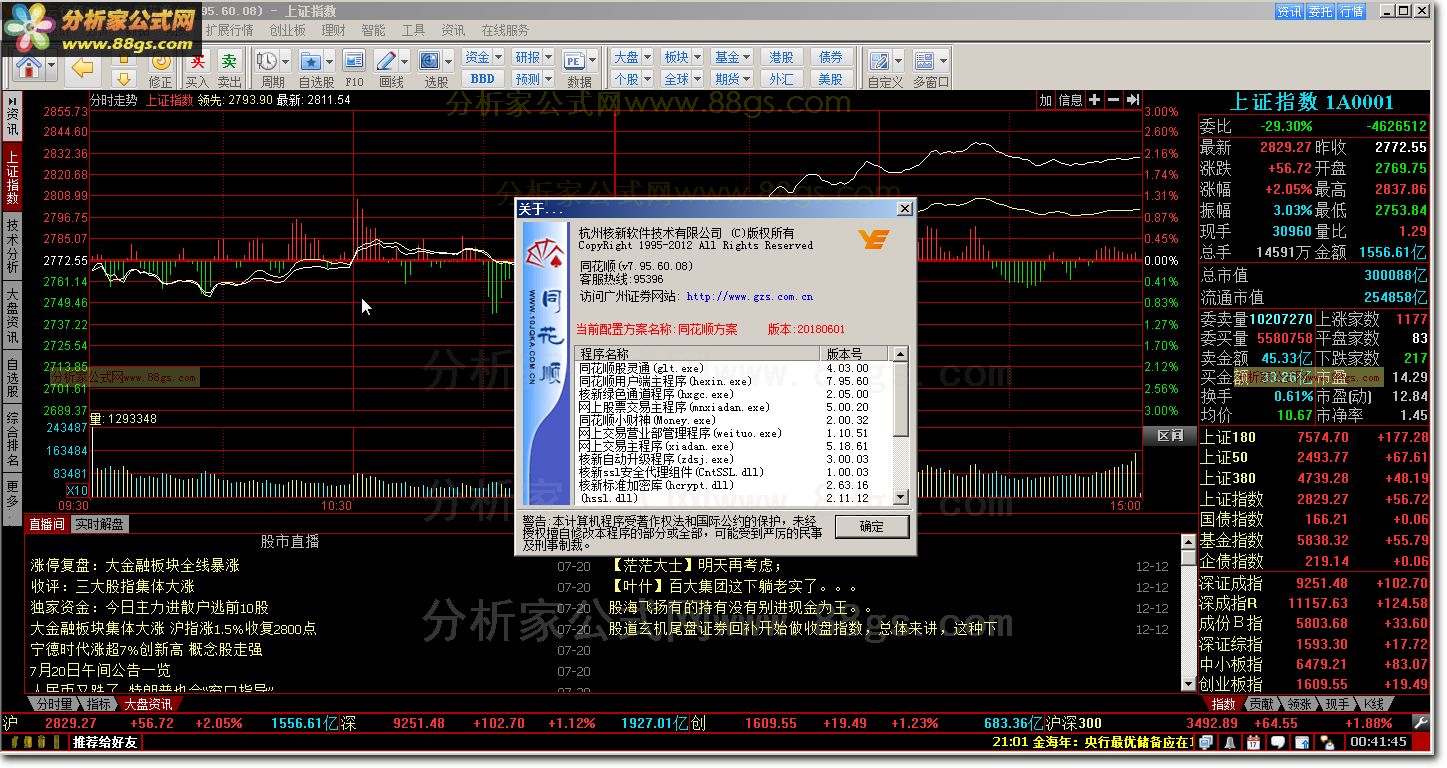This screenshot has height=768, width=1447.
Task: Open the 选股 stock picker icon
Action: pyautogui.click(x=430, y=61)
